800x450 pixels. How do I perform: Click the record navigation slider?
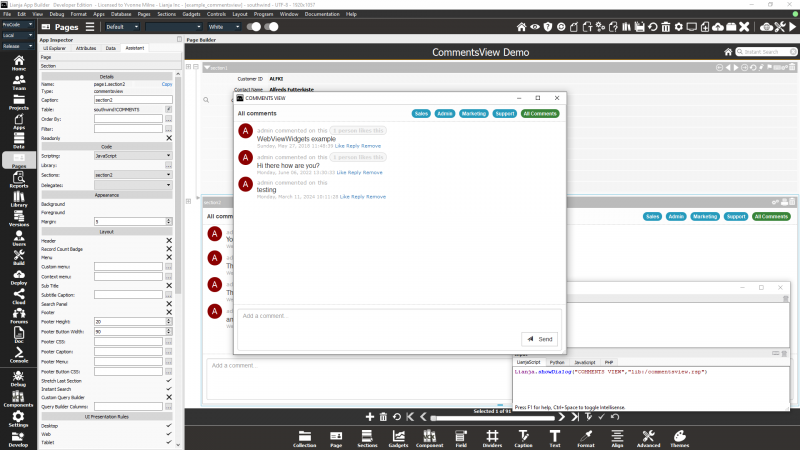click(x=492, y=418)
